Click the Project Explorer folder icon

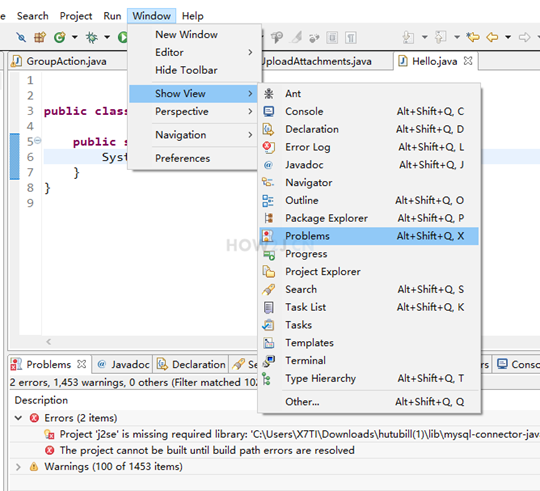(x=269, y=272)
